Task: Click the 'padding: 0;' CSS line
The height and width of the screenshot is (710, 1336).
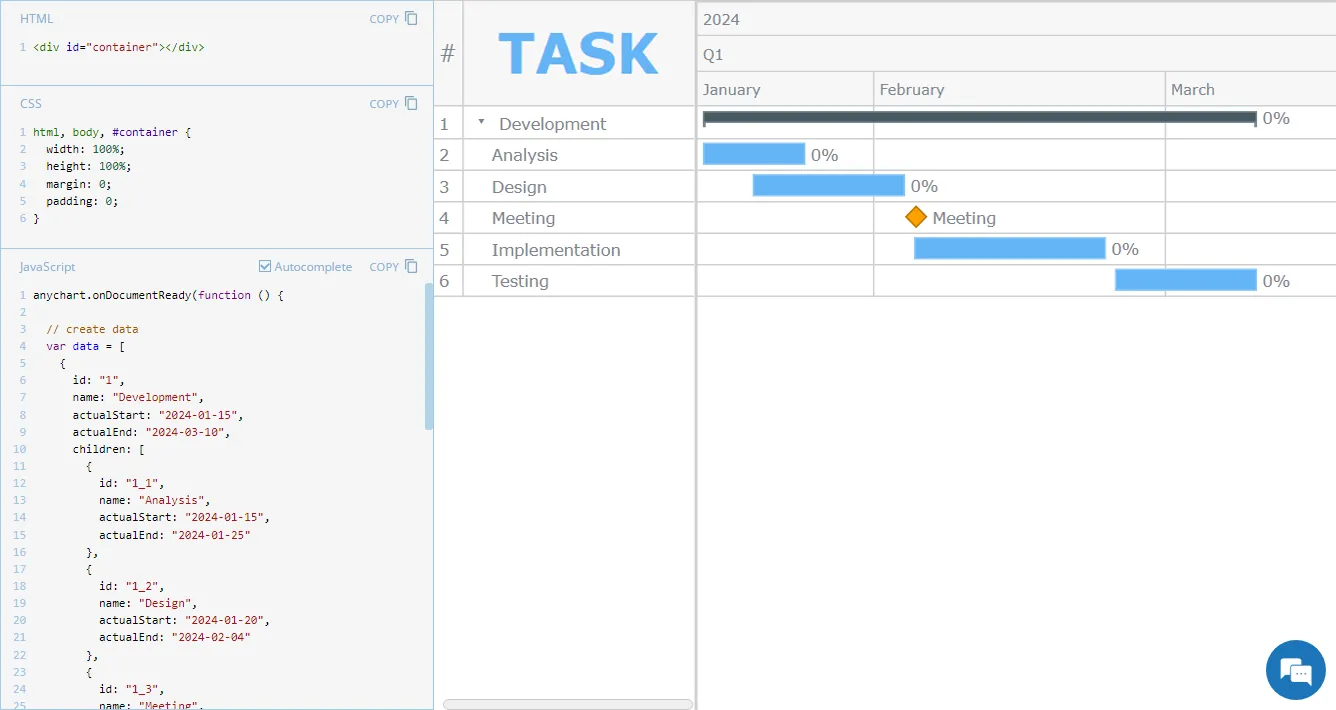Action: pos(82,201)
